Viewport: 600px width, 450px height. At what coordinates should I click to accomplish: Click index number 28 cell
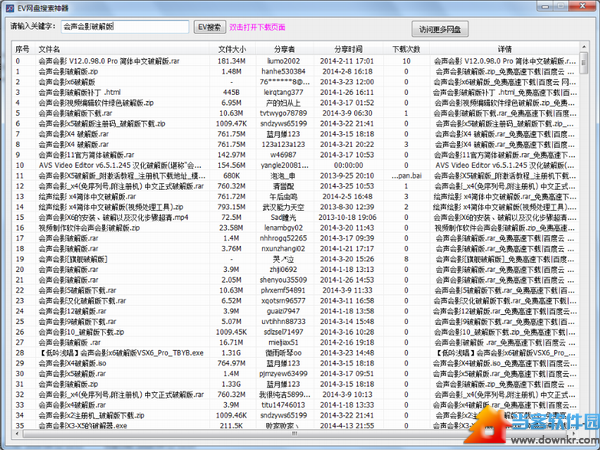click(20, 352)
